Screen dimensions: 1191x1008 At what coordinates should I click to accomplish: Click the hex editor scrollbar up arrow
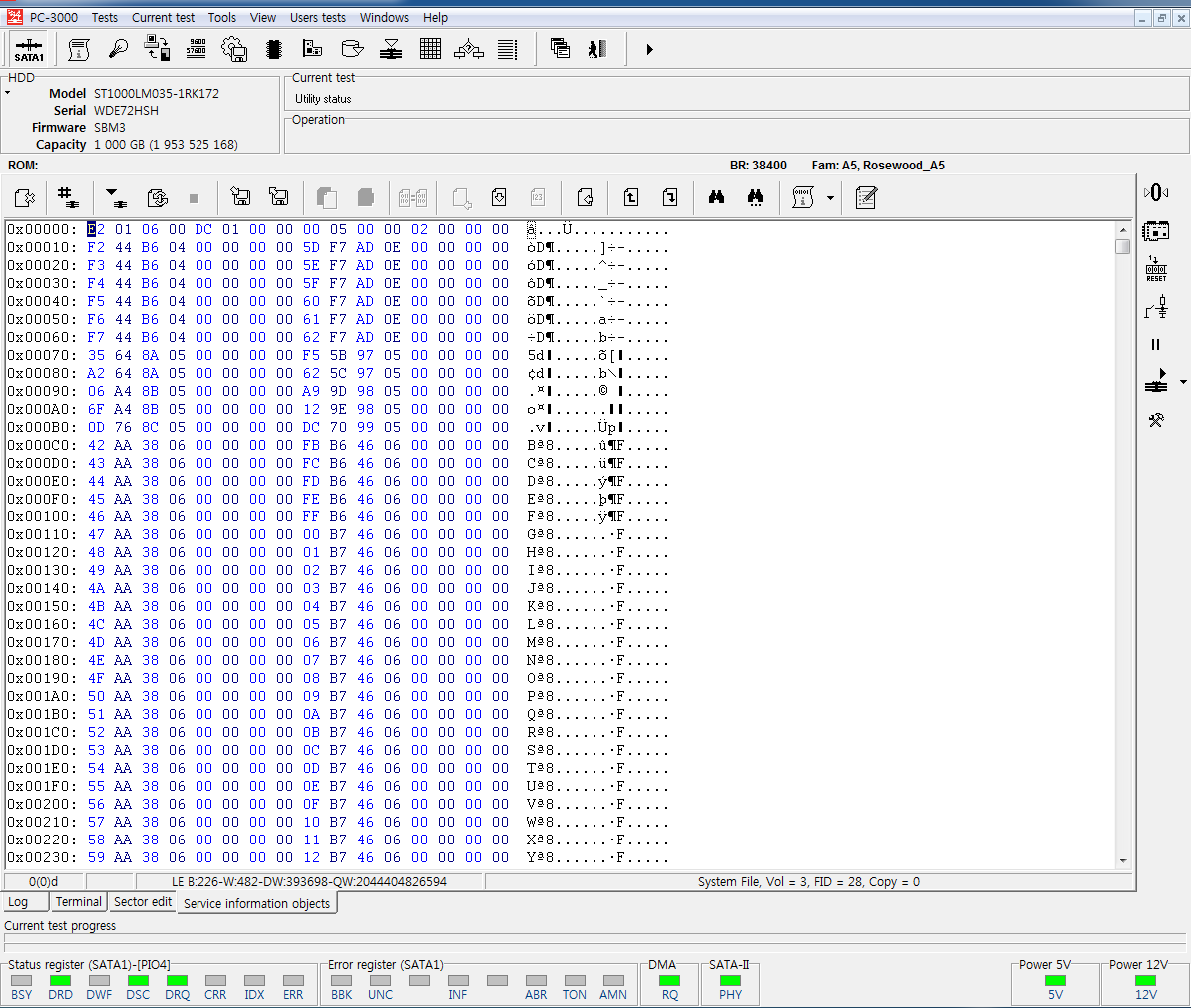pos(1122,229)
